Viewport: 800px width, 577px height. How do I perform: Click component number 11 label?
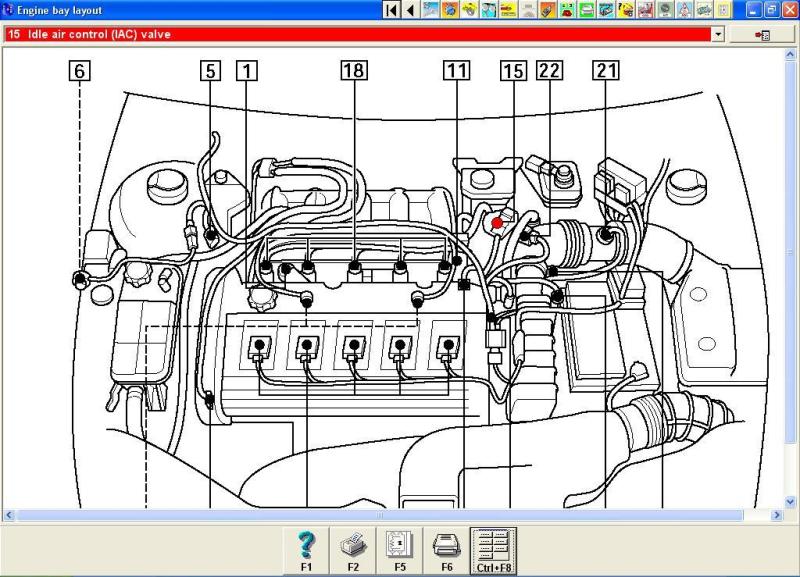point(457,70)
